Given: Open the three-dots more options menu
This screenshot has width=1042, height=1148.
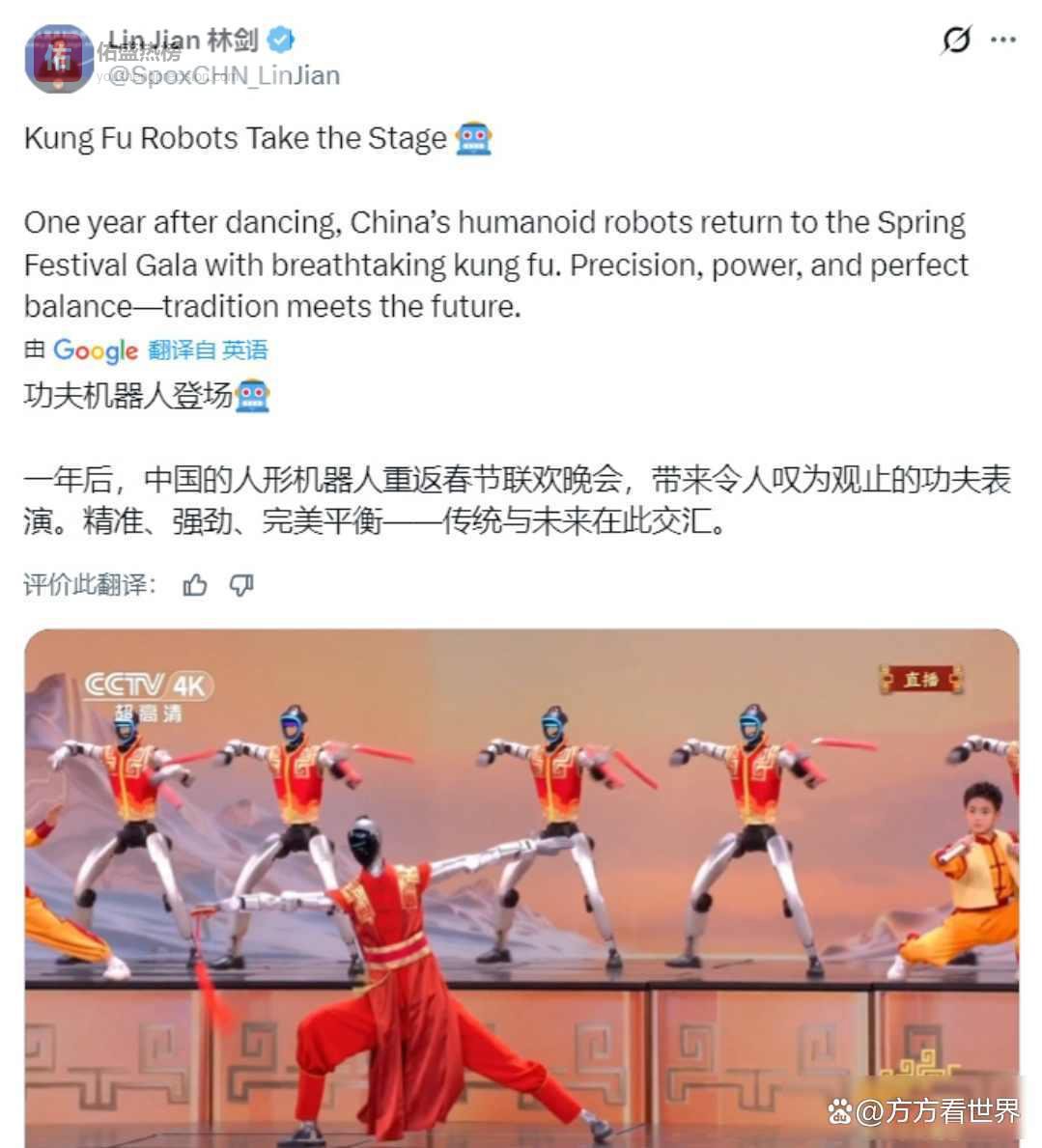Looking at the screenshot, I should coord(1002,40).
